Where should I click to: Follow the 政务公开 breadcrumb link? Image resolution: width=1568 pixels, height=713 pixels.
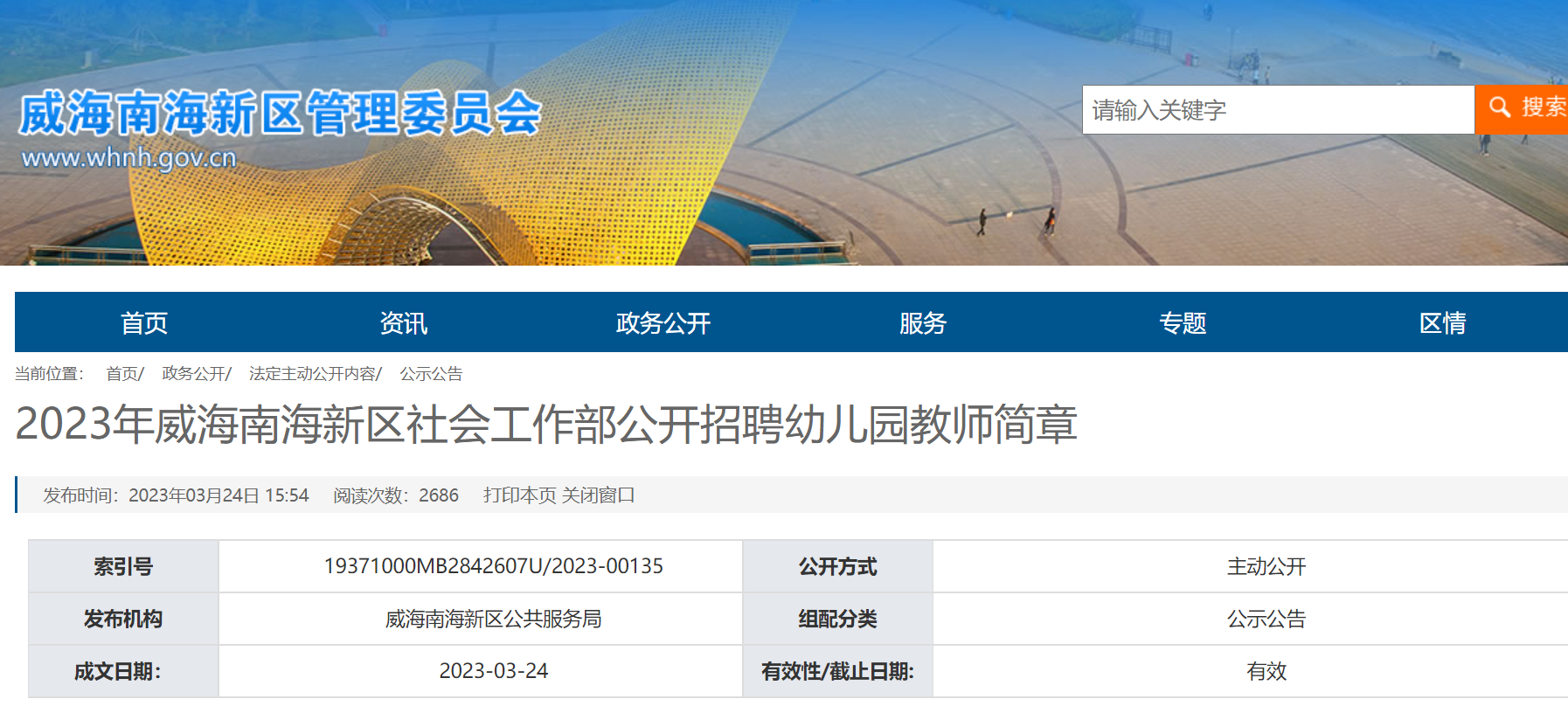coord(193,374)
